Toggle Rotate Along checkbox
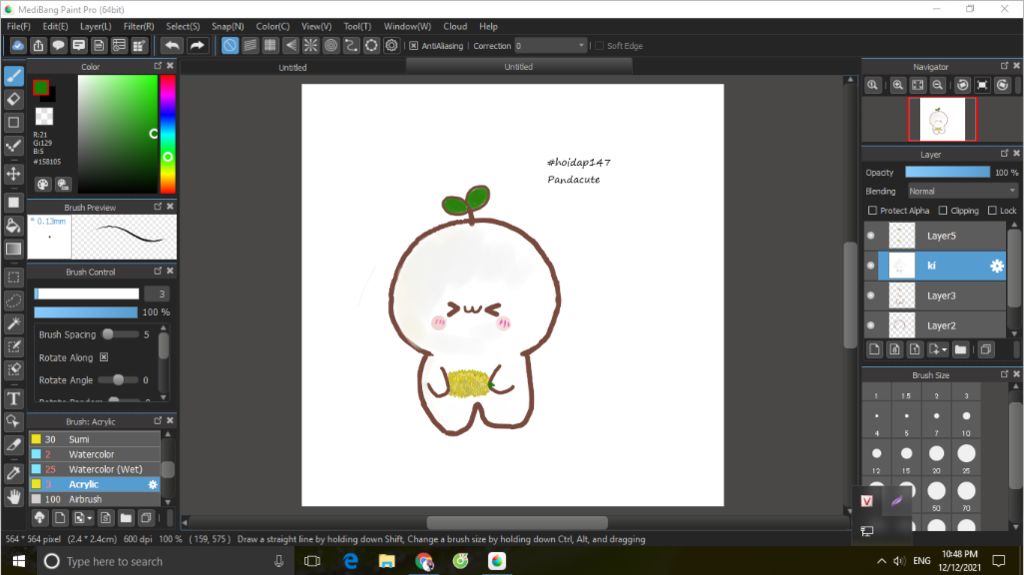The image size is (1024, 575). (x=104, y=357)
